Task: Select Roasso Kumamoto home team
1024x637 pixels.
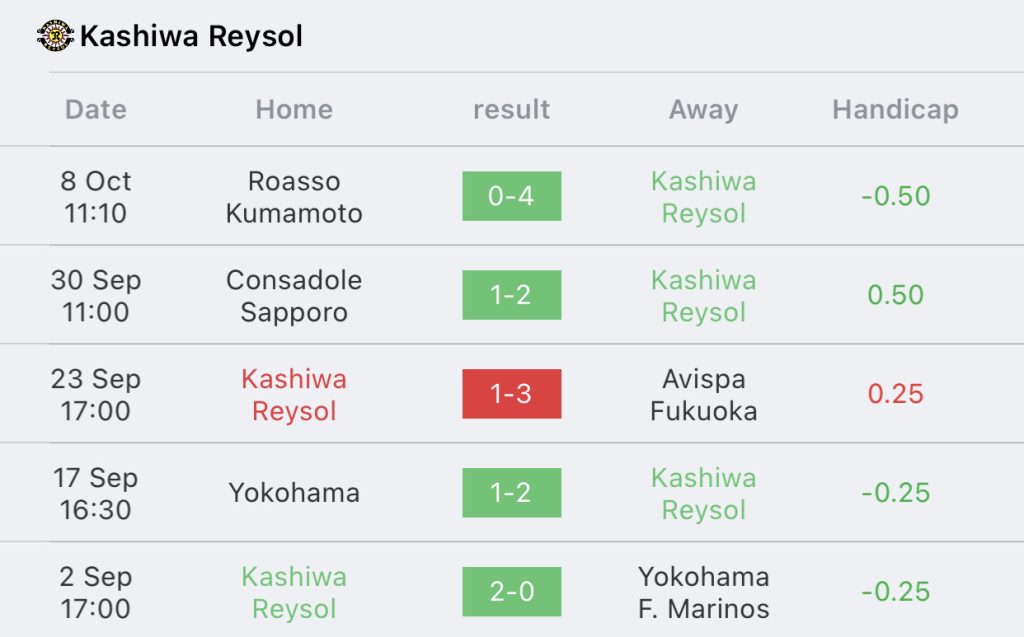Action: (x=294, y=197)
